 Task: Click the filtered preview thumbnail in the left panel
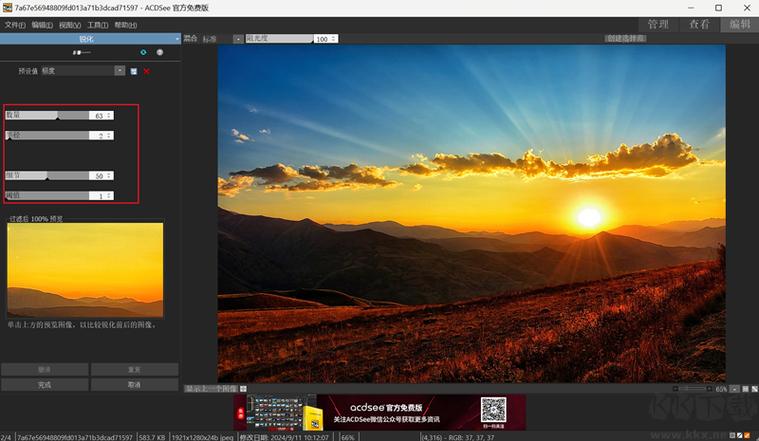coord(85,270)
